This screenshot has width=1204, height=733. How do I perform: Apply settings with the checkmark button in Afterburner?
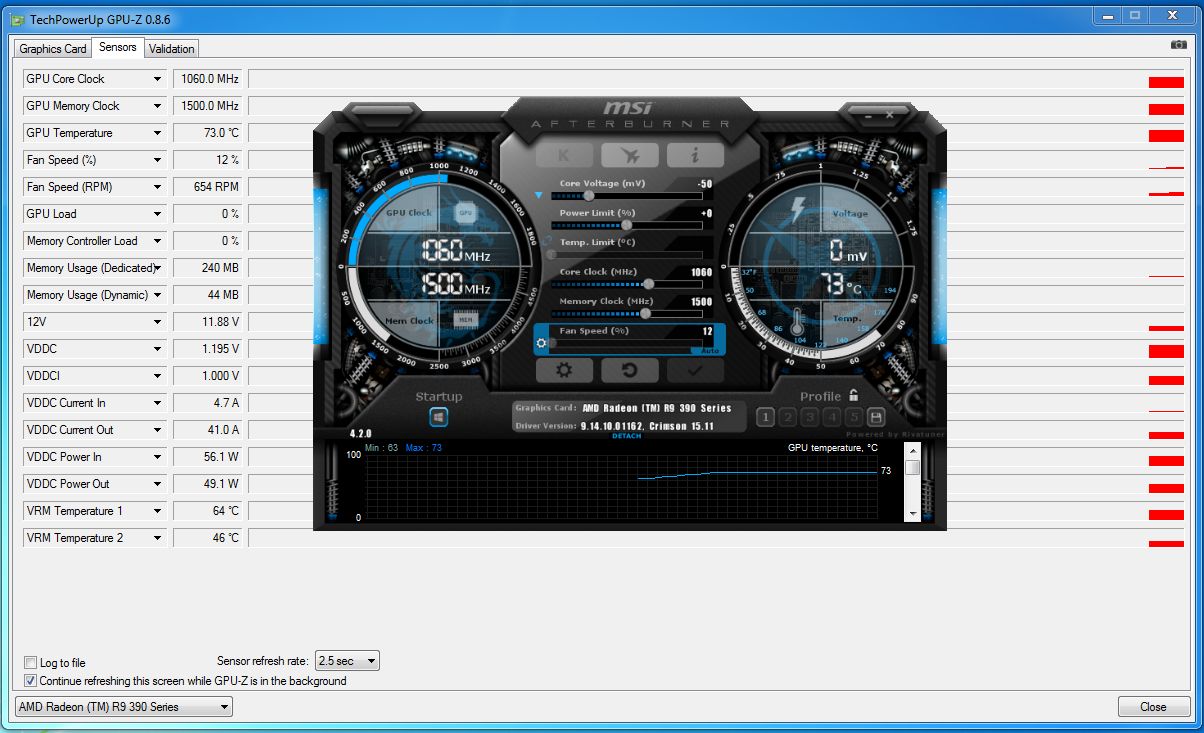695,370
